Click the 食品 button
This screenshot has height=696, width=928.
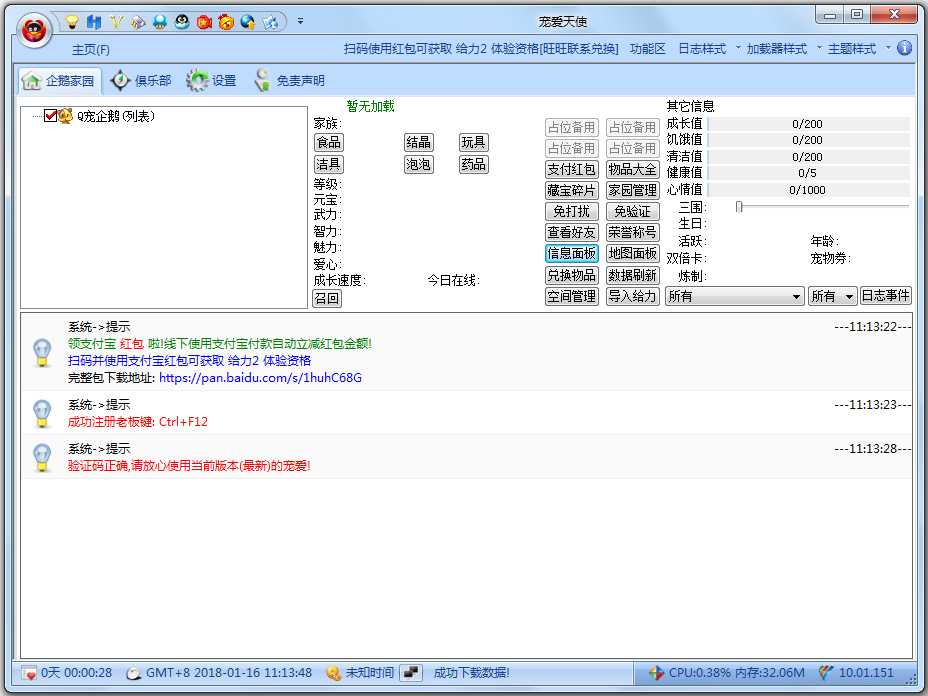328,143
